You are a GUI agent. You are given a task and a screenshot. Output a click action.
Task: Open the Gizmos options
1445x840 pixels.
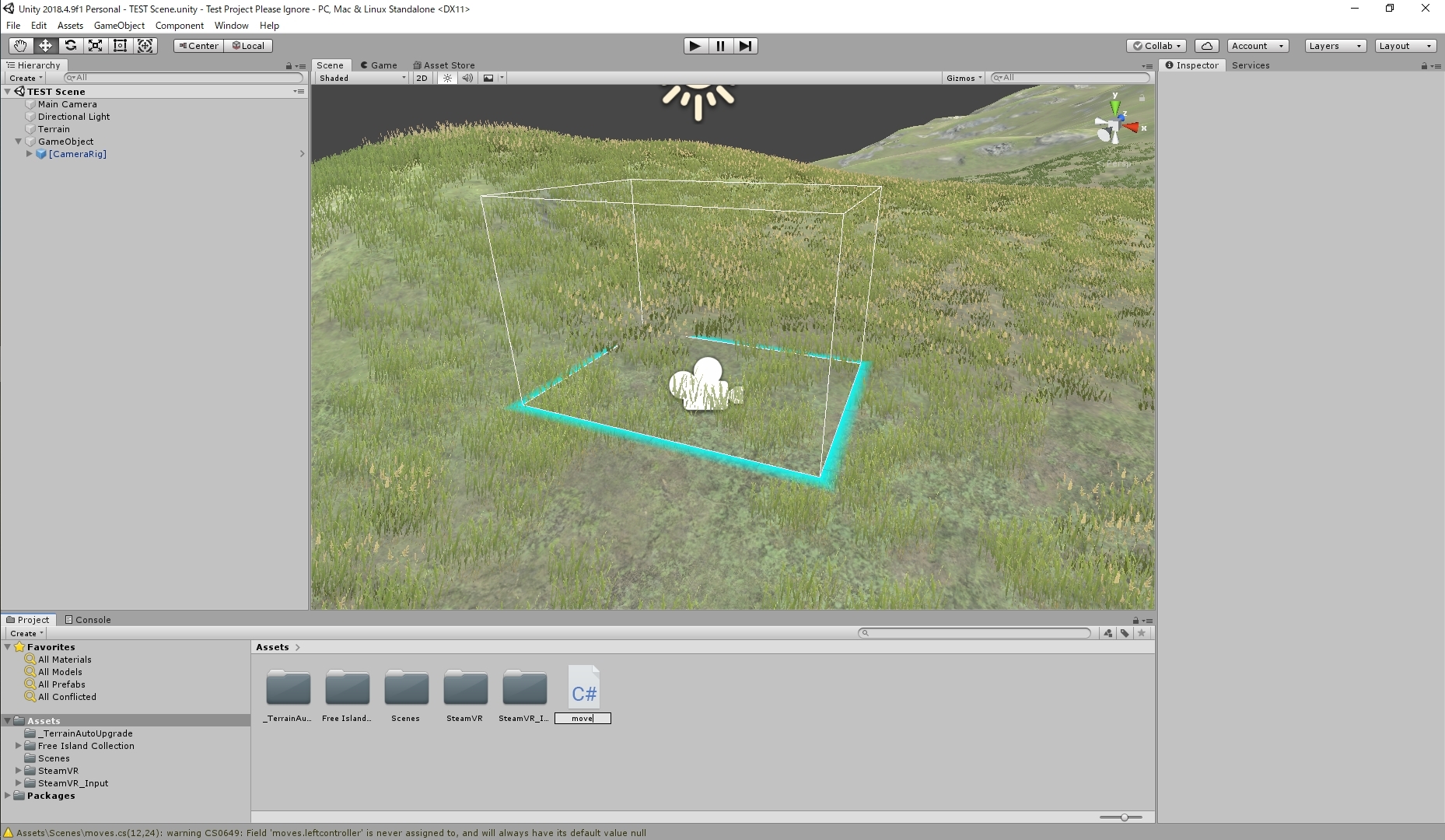click(x=963, y=78)
